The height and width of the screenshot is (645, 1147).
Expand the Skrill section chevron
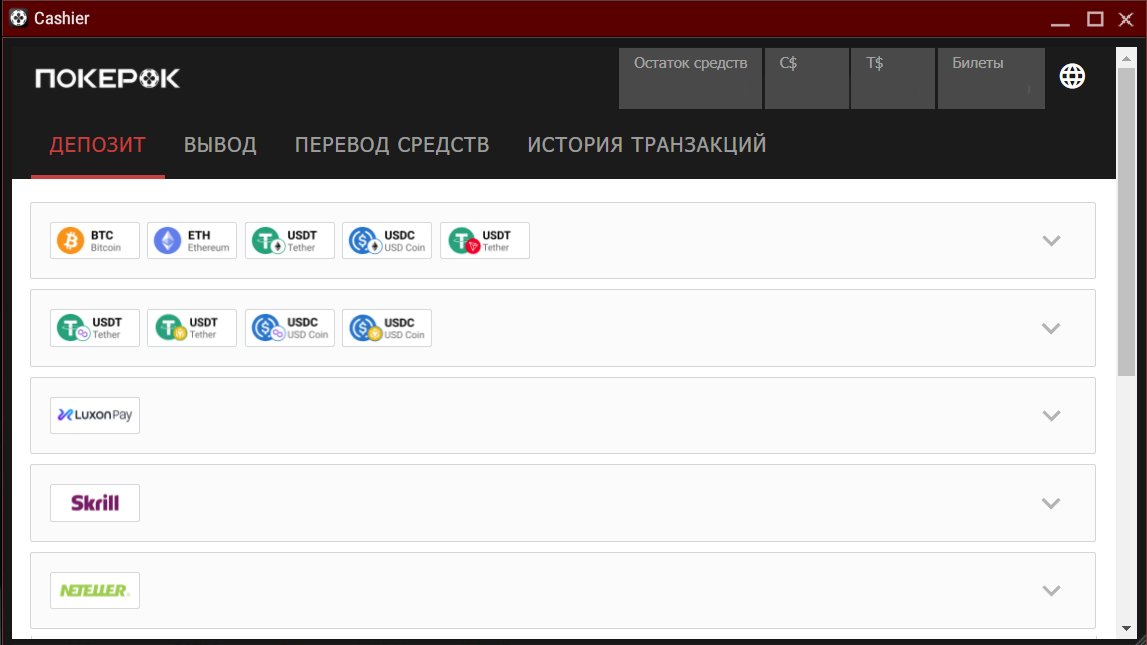(1050, 503)
